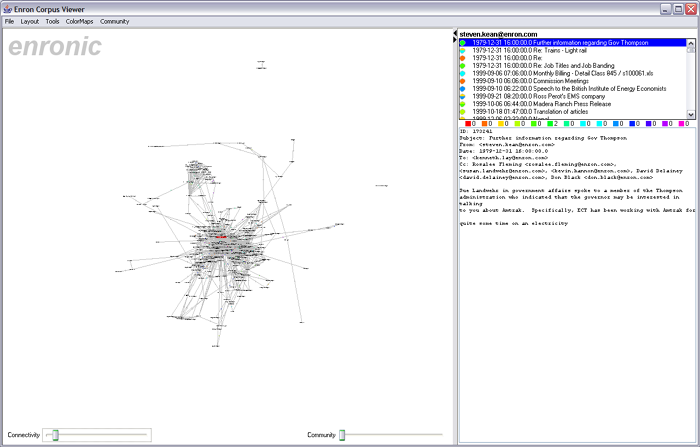Screen dimensions: 700x447
Task: Click the Community slider handle
Action: pos(342,434)
